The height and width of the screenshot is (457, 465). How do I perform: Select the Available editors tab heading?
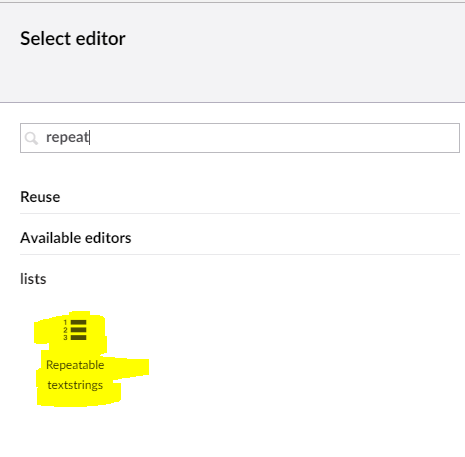point(76,238)
